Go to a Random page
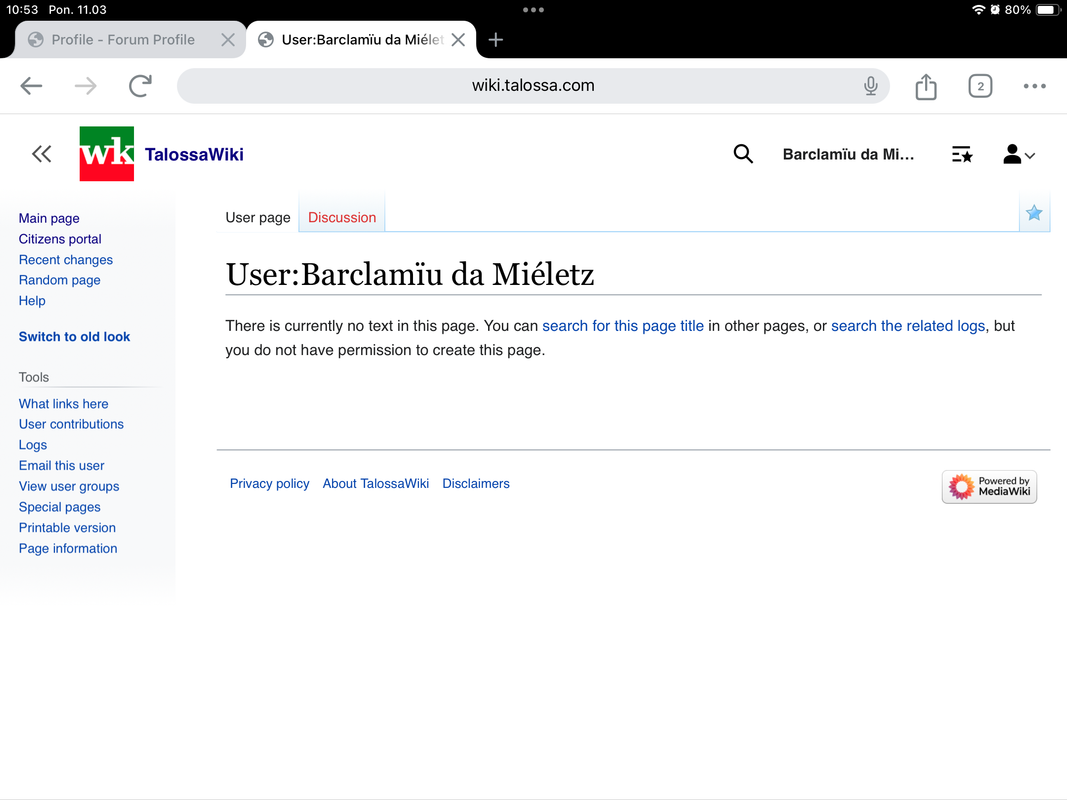This screenshot has height=800, width=1067. (x=59, y=280)
